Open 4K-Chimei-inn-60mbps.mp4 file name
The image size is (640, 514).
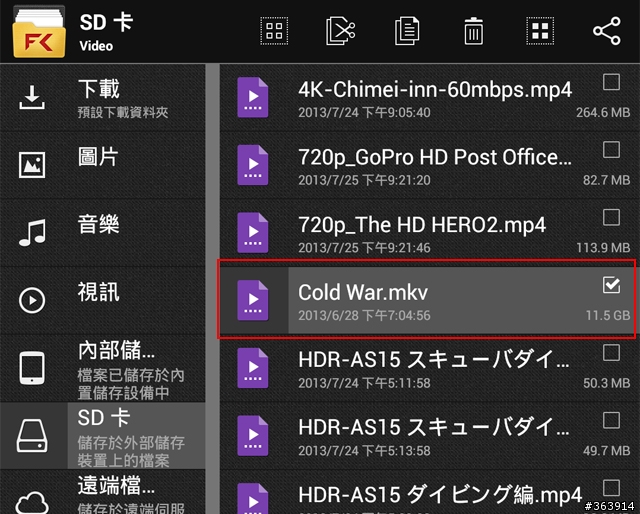435,90
